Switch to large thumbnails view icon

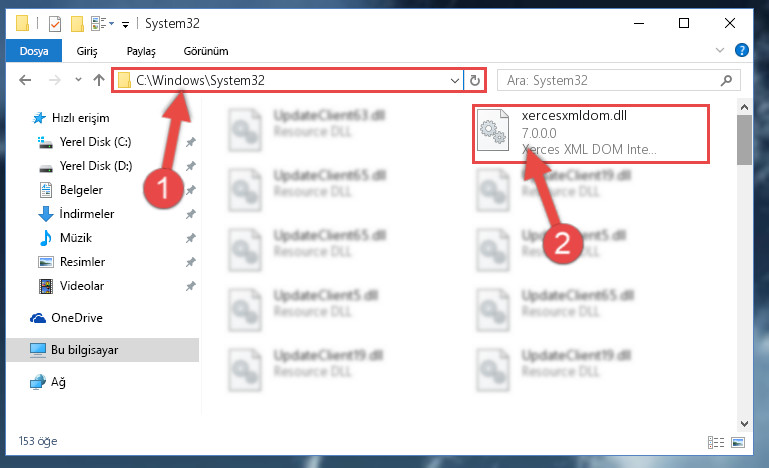click(738, 442)
